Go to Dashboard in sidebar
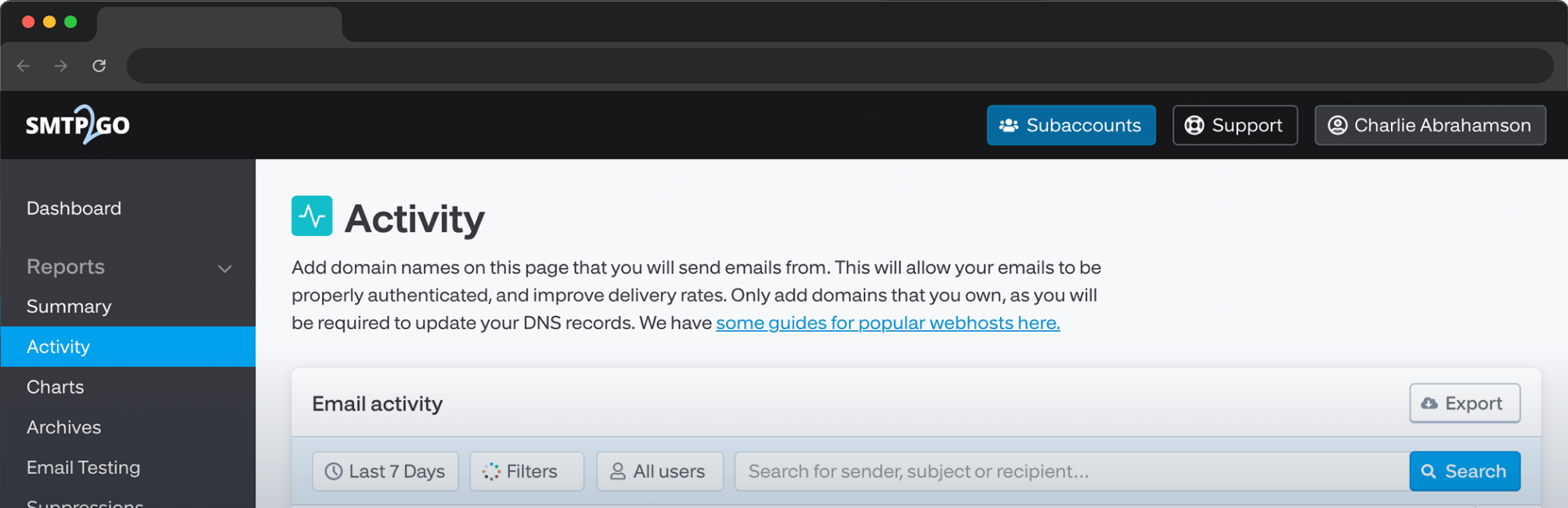1568x508 pixels. [x=74, y=209]
